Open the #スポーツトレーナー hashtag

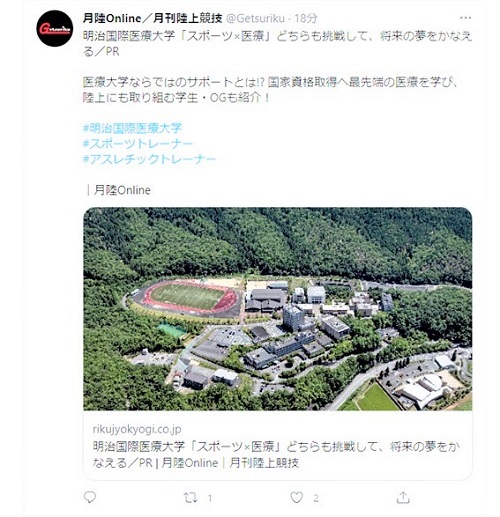pos(138,144)
